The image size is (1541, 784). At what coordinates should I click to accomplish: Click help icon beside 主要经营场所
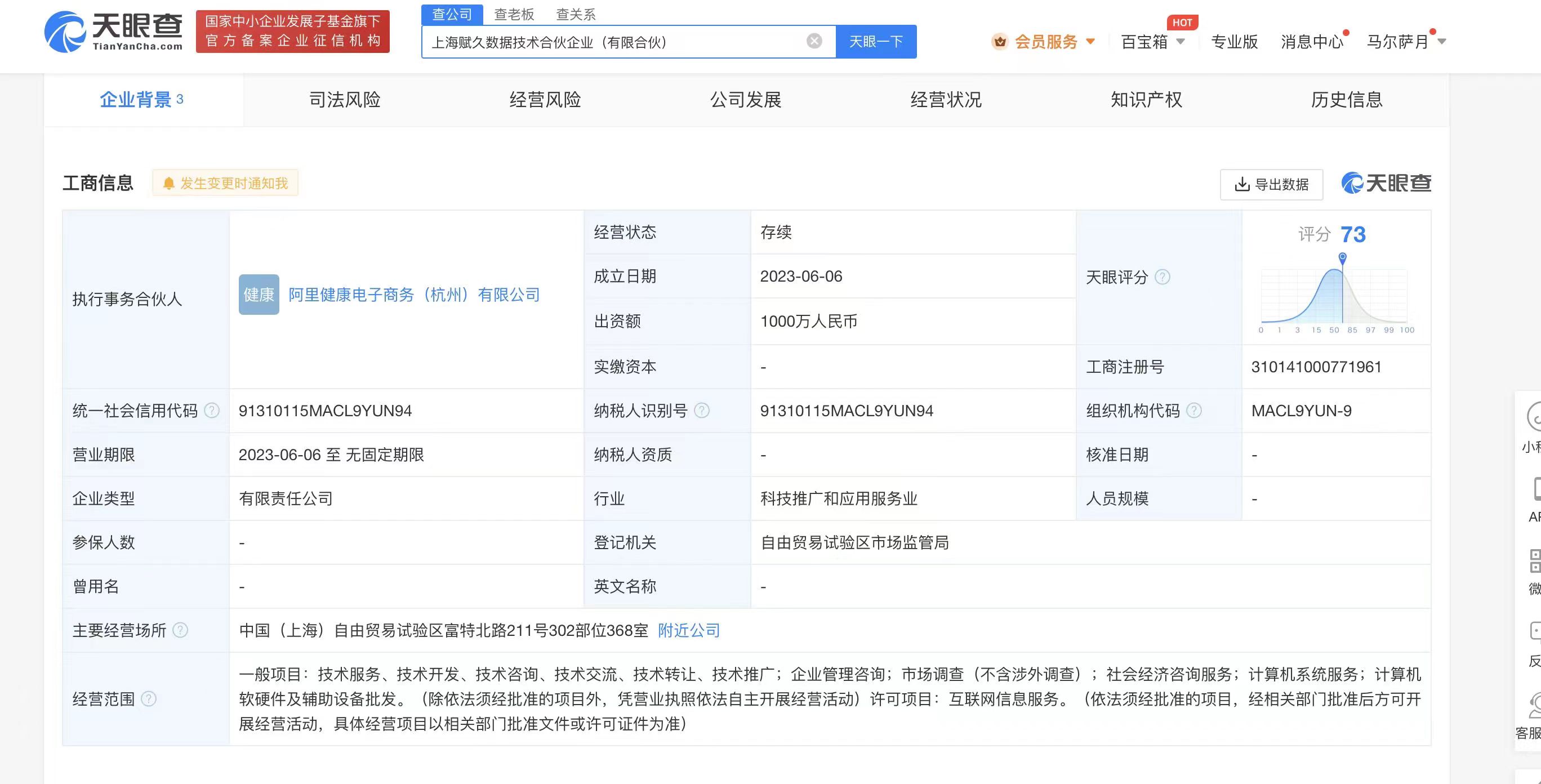coord(180,630)
